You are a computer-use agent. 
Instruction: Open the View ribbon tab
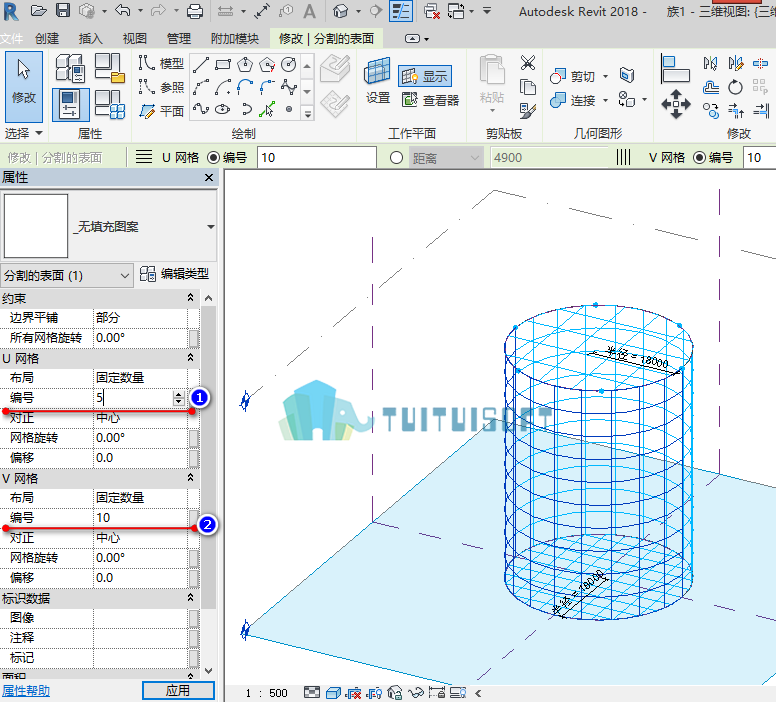pyautogui.click(x=135, y=38)
